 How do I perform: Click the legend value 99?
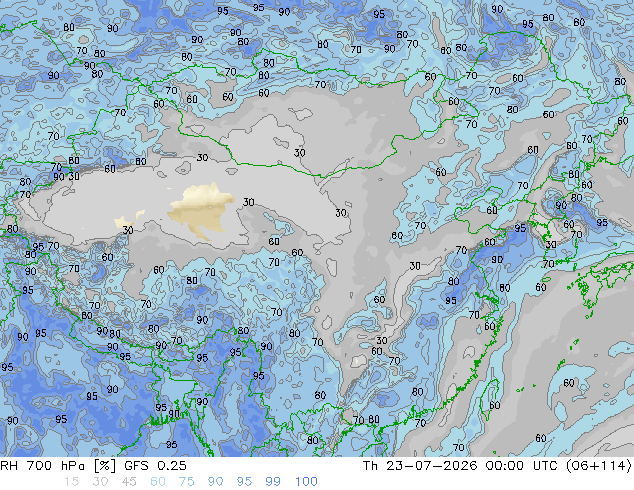click(x=273, y=482)
